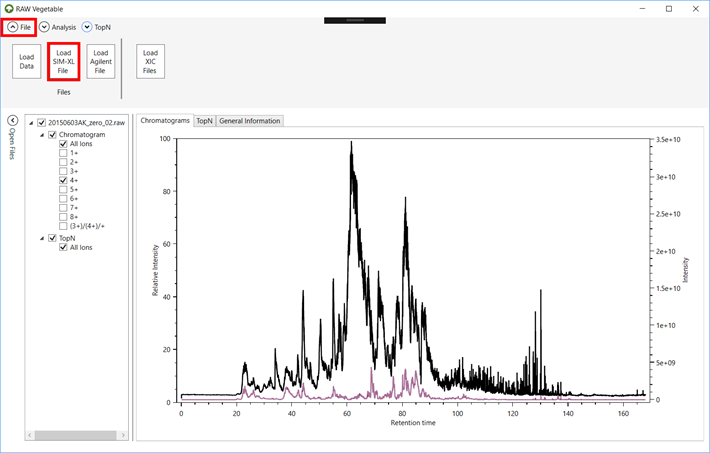Screen dimensions: 710x453
Task: Collapse the TopN tree node
Action: (x=42, y=238)
